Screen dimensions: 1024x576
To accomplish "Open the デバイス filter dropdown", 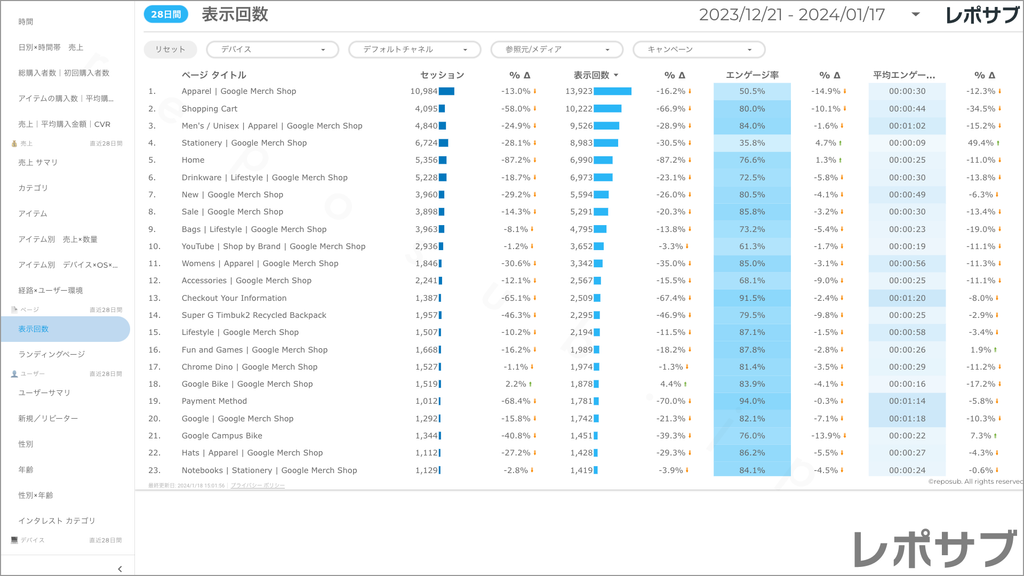I will (272, 49).
